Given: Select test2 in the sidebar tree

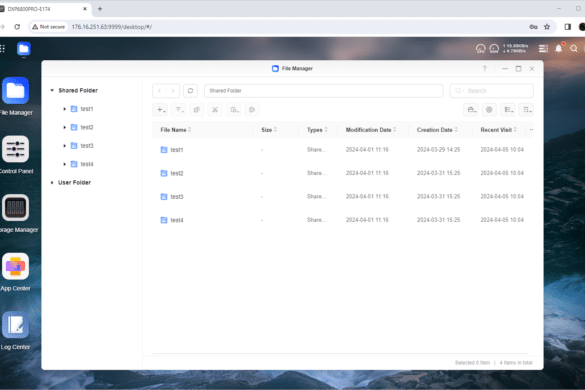Looking at the screenshot, I should coord(87,127).
